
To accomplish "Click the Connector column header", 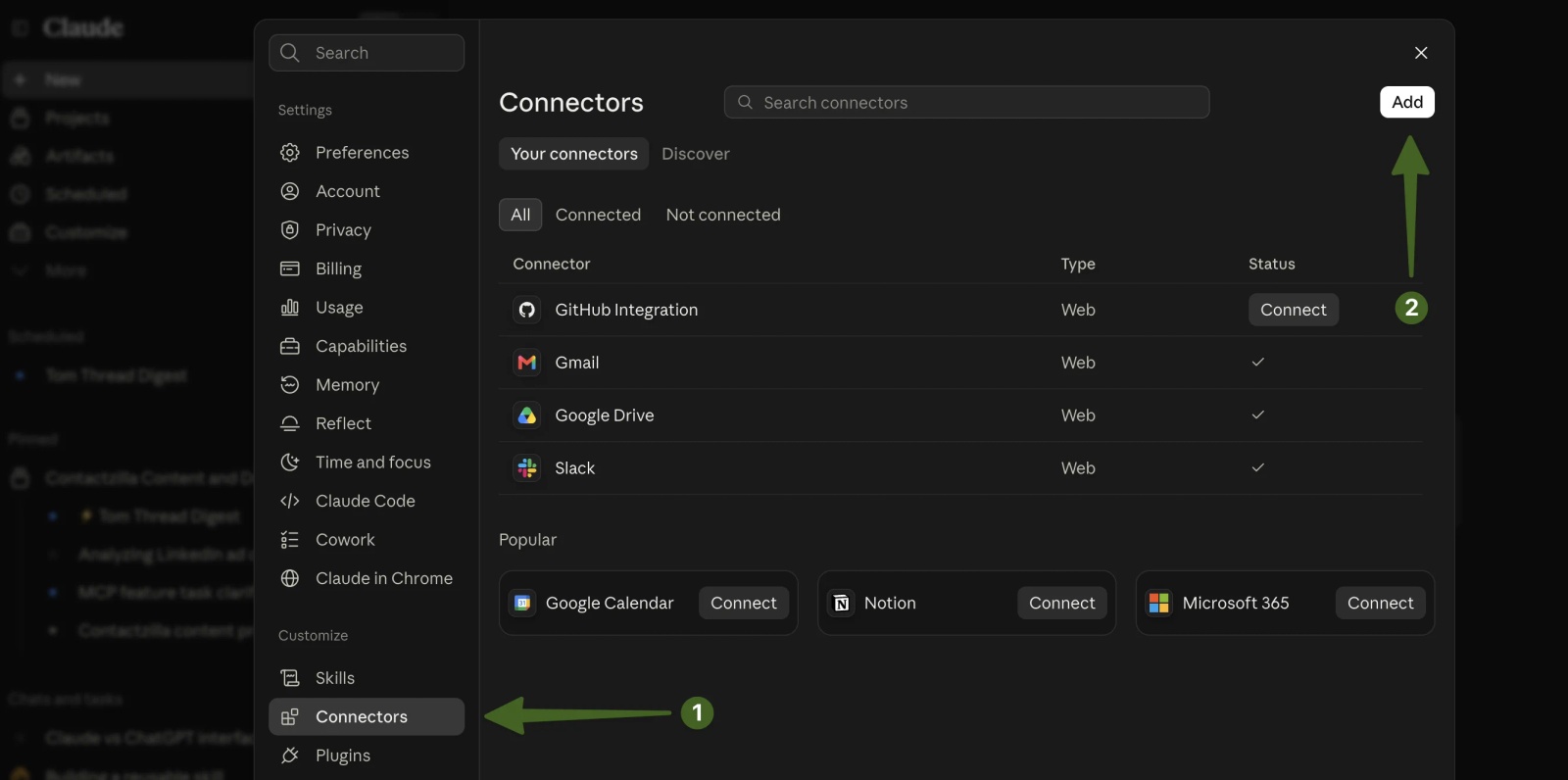I will tap(552, 264).
